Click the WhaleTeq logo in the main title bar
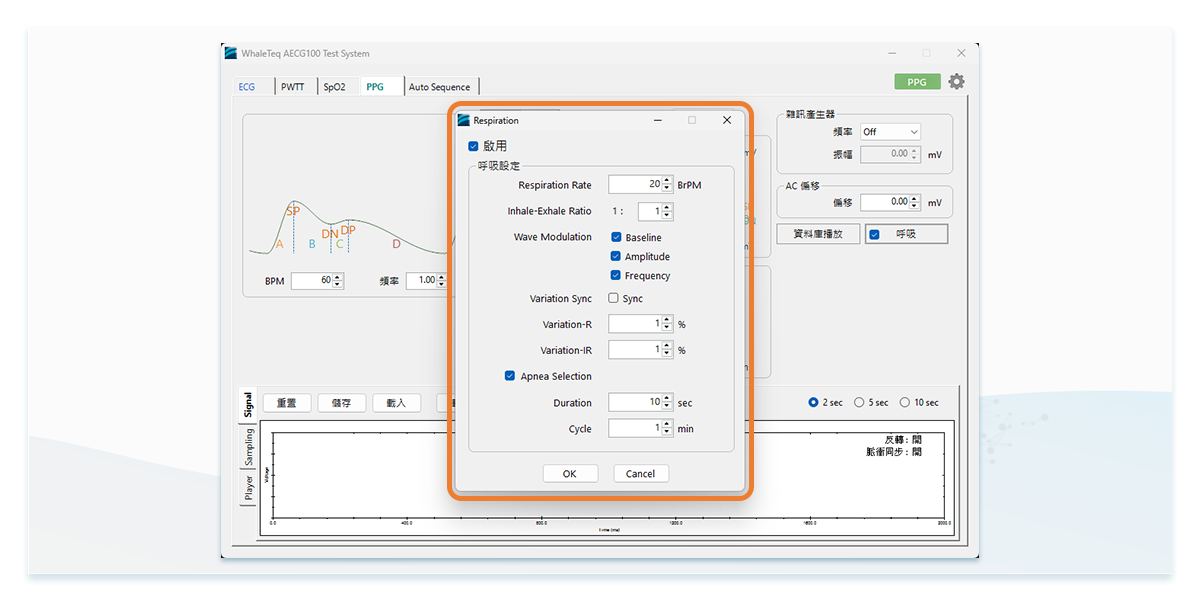Screen dimensions: 1200x600 tap(231, 53)
